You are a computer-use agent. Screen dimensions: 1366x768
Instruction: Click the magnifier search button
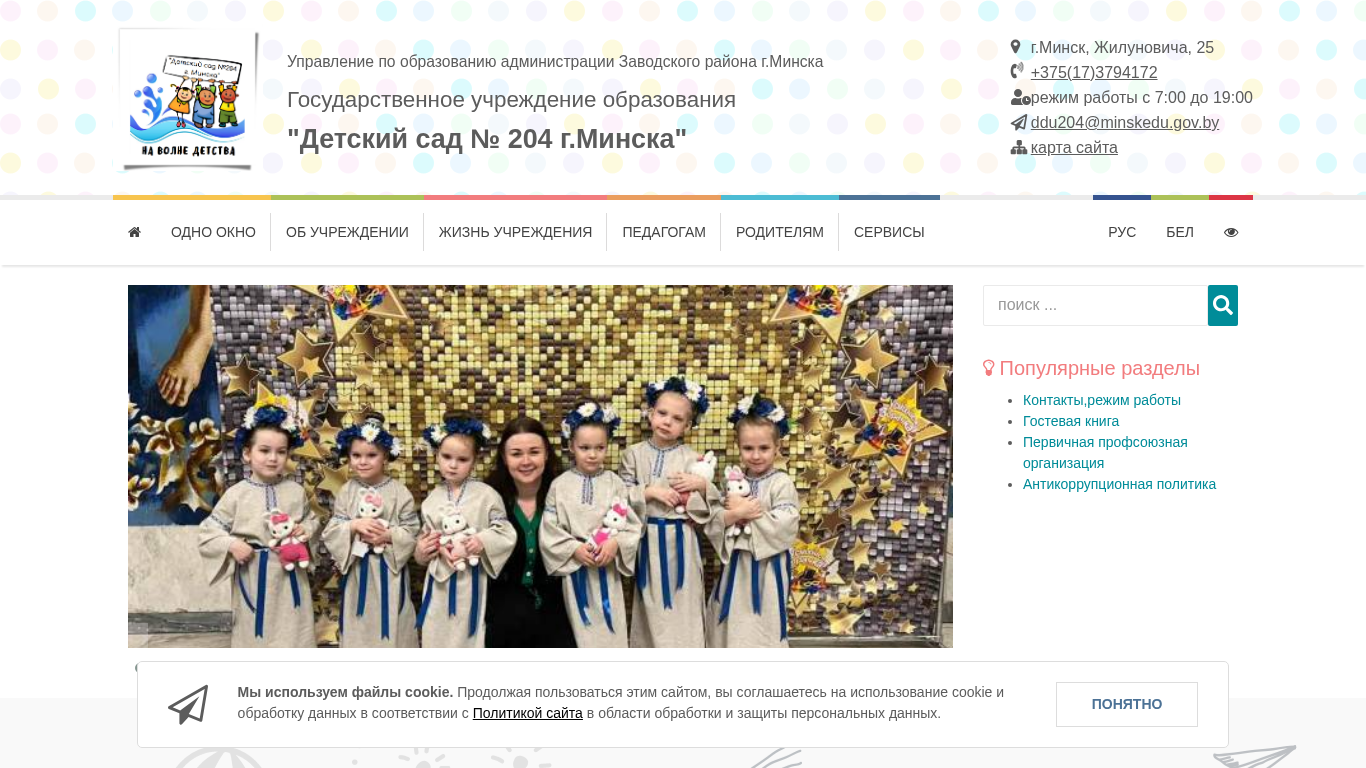tap(1222, 305)
